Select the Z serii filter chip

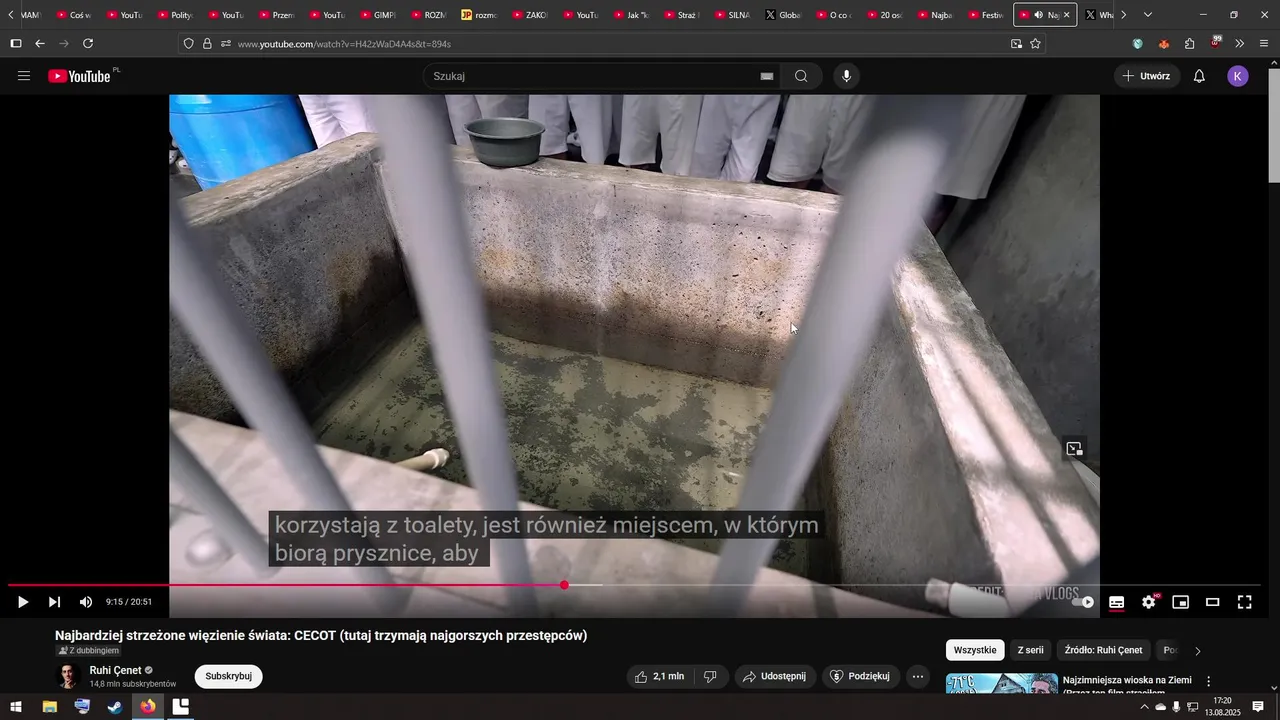[1030, 650]
